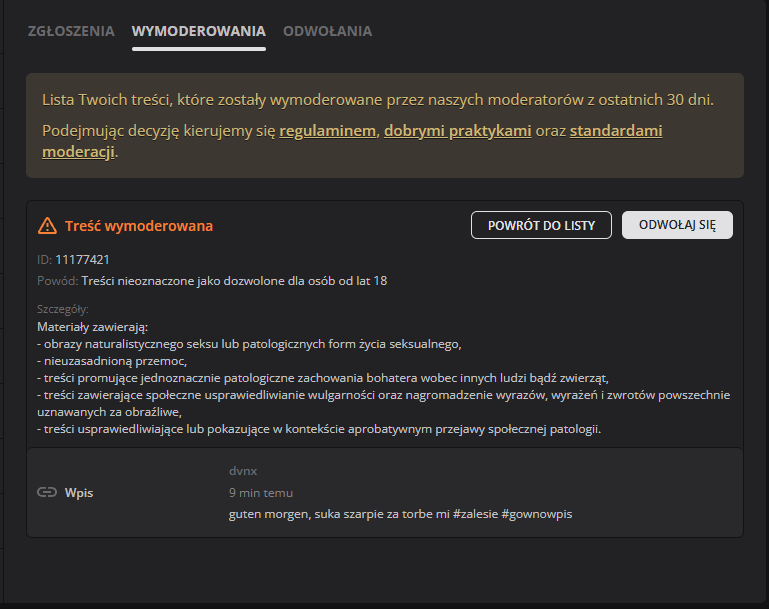Screen dimensions: 769x610
Task: Follow the dobrymi praktykami link
Action: coord(457,131)
